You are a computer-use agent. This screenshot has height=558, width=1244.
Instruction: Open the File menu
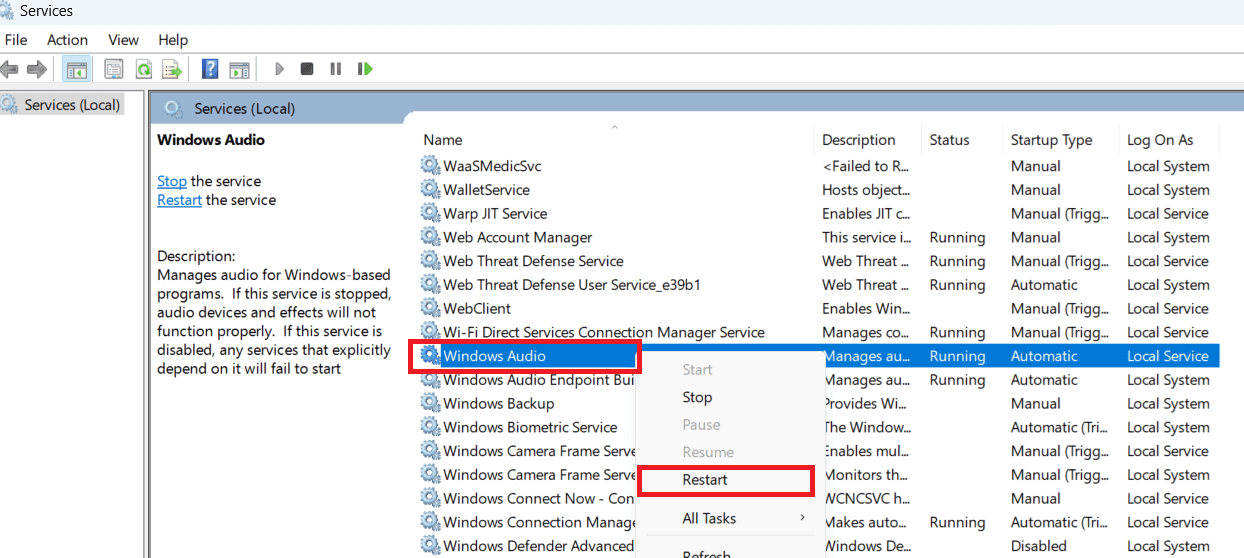point(16,40)
